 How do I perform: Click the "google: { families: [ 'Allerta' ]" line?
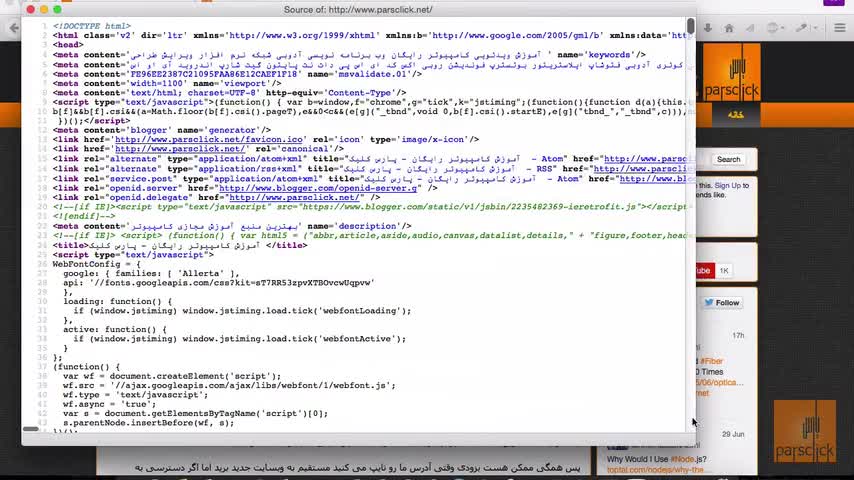tap(151, 274)
